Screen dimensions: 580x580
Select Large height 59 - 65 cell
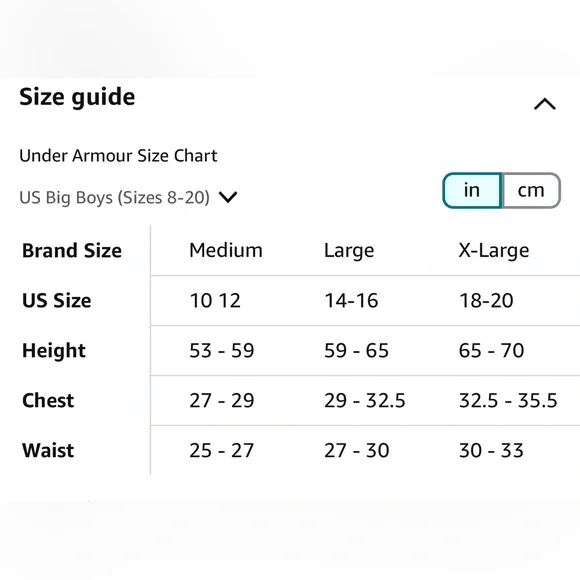point(357,351)
